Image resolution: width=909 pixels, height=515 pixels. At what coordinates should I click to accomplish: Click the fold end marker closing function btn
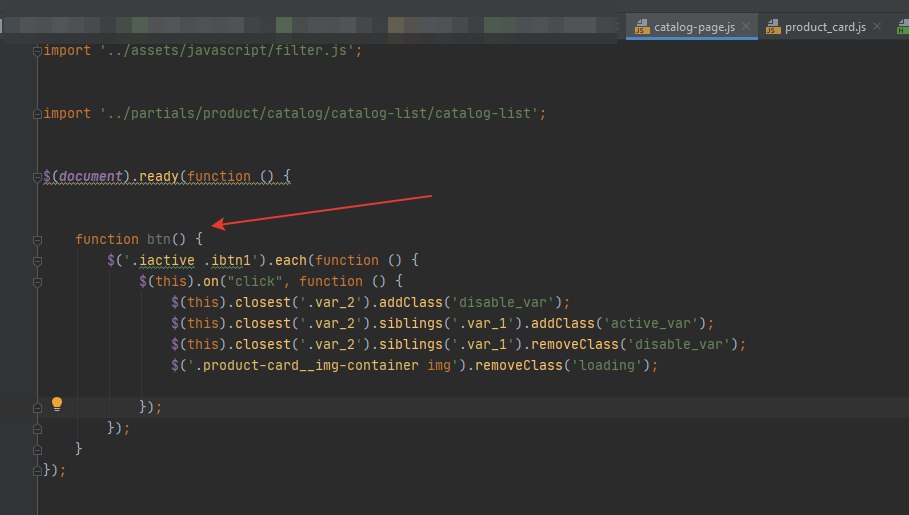click(x=37, y=449)
